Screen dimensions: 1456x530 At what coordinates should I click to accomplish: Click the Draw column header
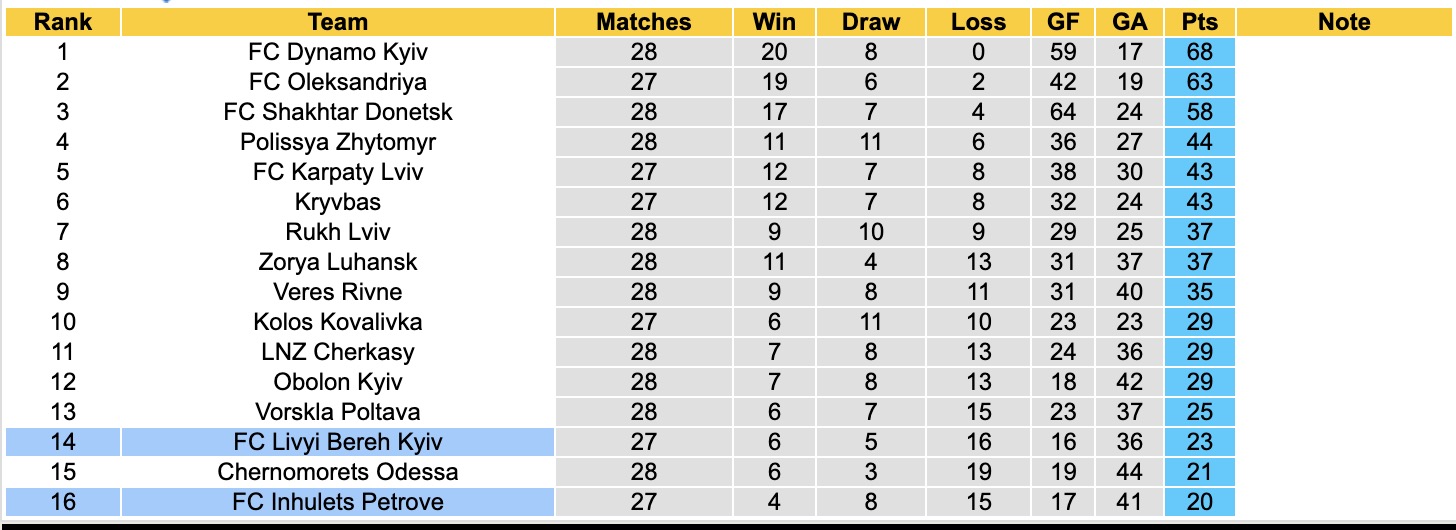(x=870, y=22)
